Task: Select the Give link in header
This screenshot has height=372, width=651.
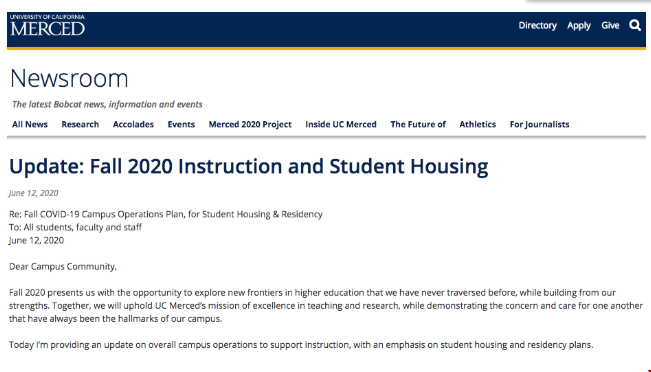Action: click(610, 25)
